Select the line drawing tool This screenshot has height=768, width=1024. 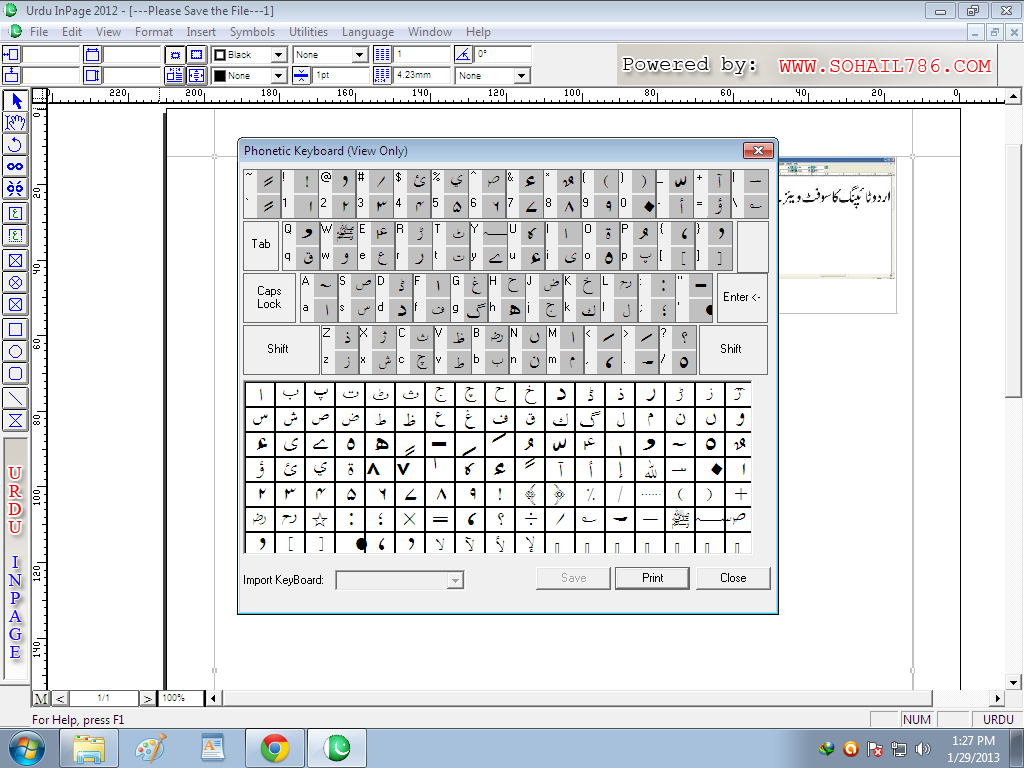click(16, 398)
